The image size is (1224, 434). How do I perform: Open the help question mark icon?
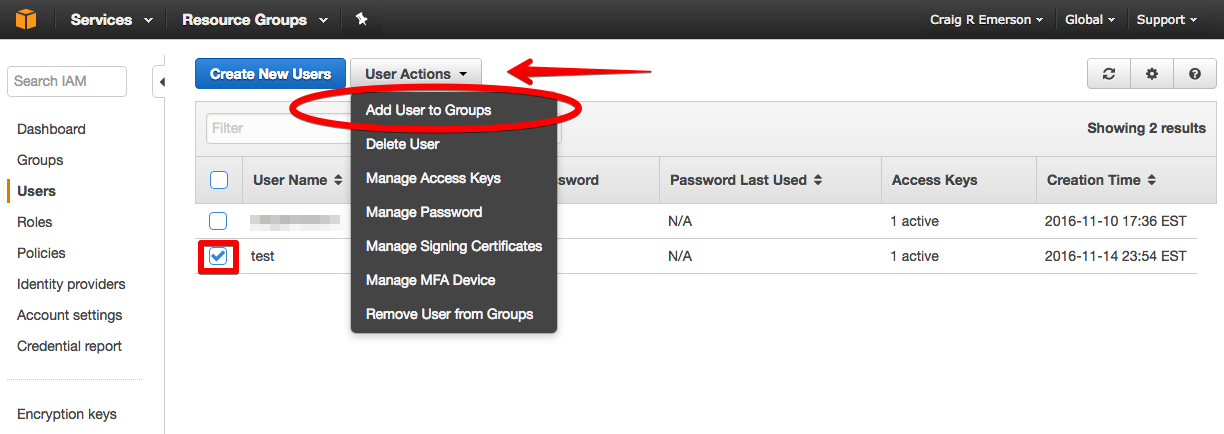tap(1195, 74)
